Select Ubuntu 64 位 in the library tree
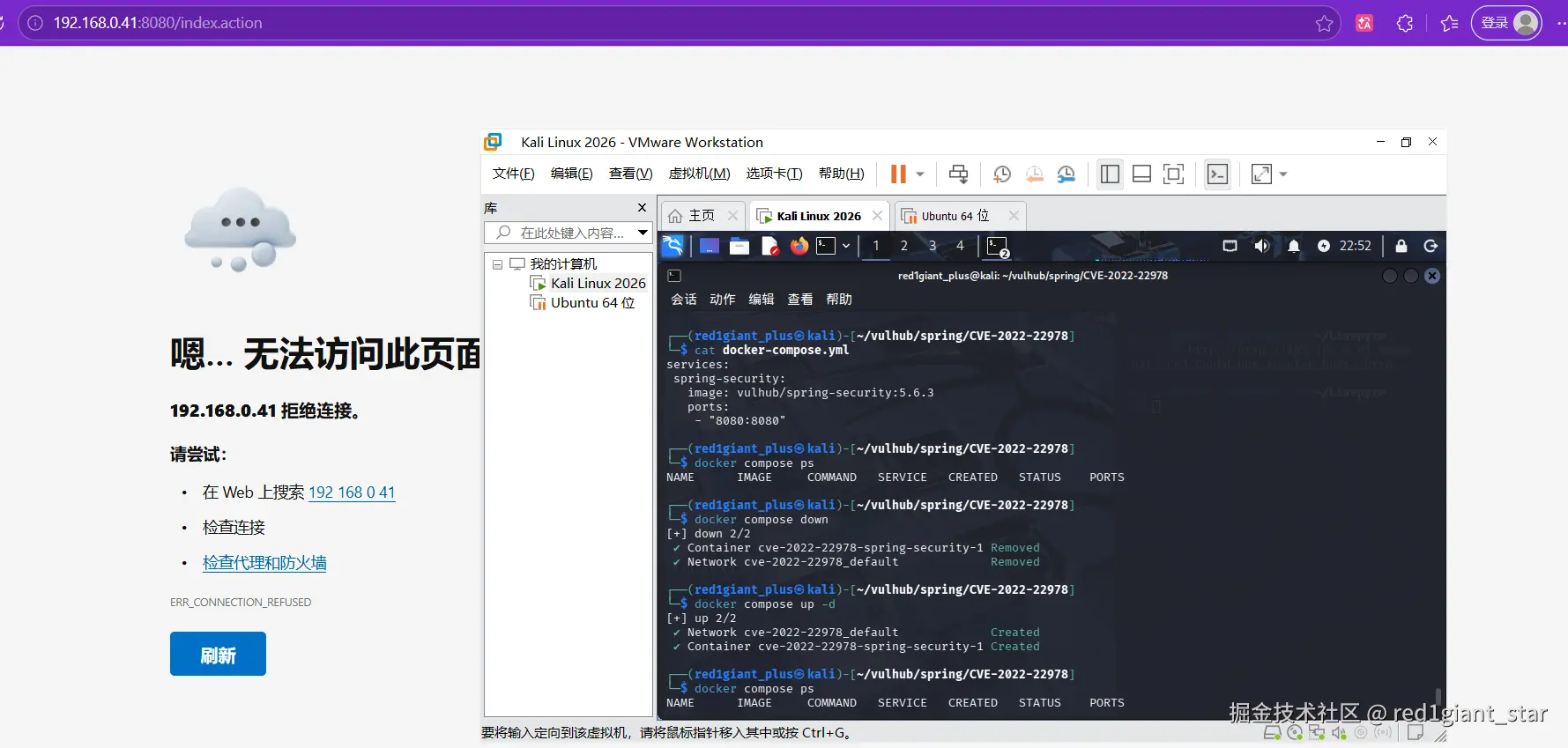Viewport: 1568px width, 748px height. [x=592, y=303]
